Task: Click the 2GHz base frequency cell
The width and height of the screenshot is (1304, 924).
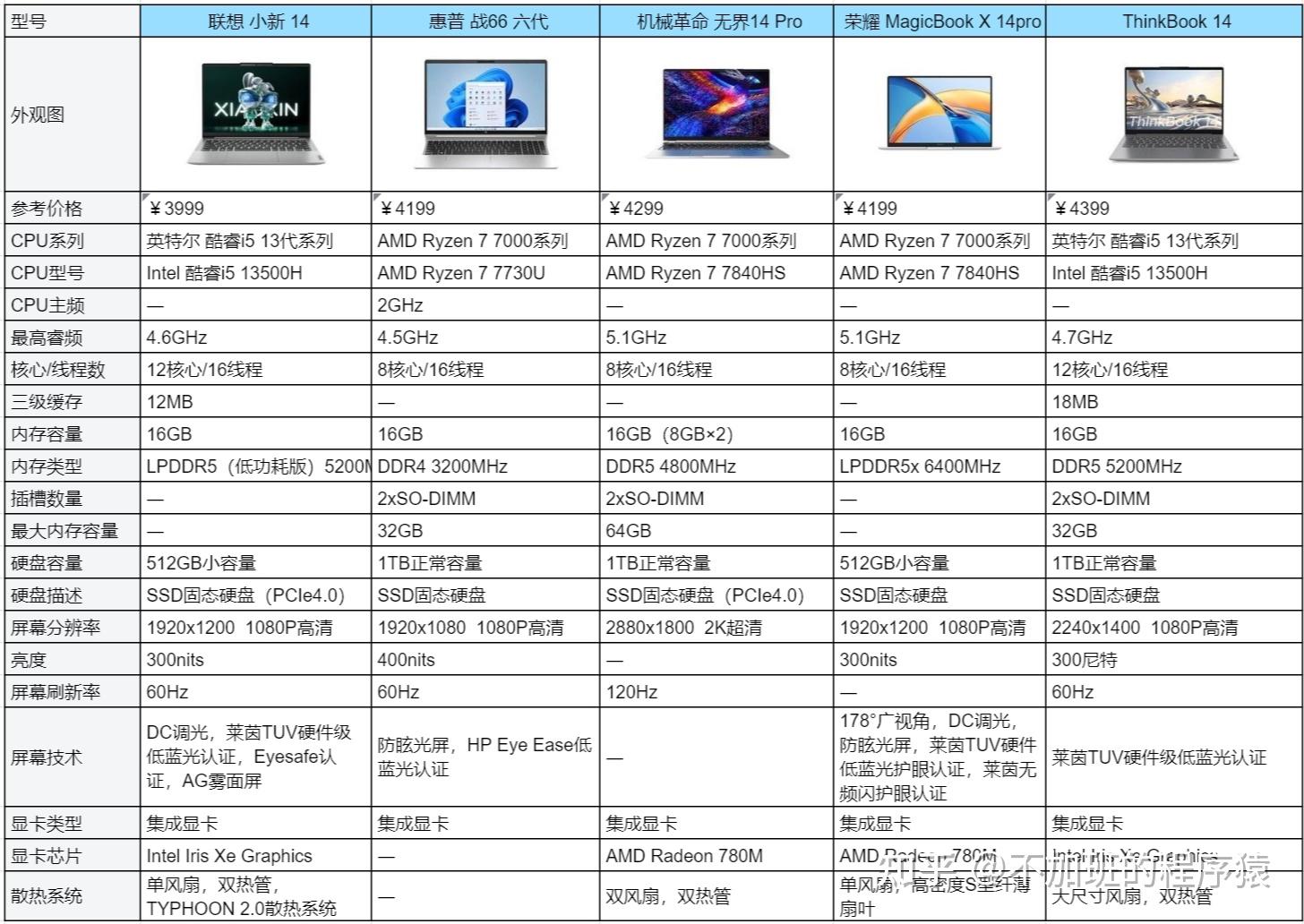Action: 486,305
